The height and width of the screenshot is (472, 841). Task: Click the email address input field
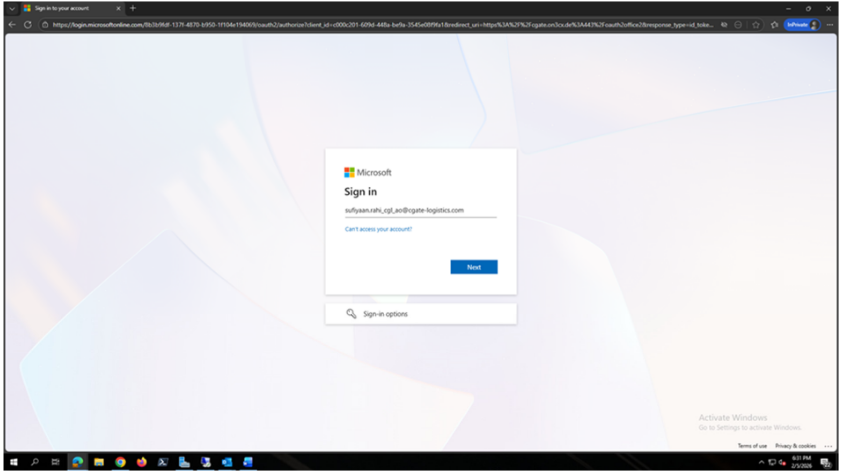[420, 211]
